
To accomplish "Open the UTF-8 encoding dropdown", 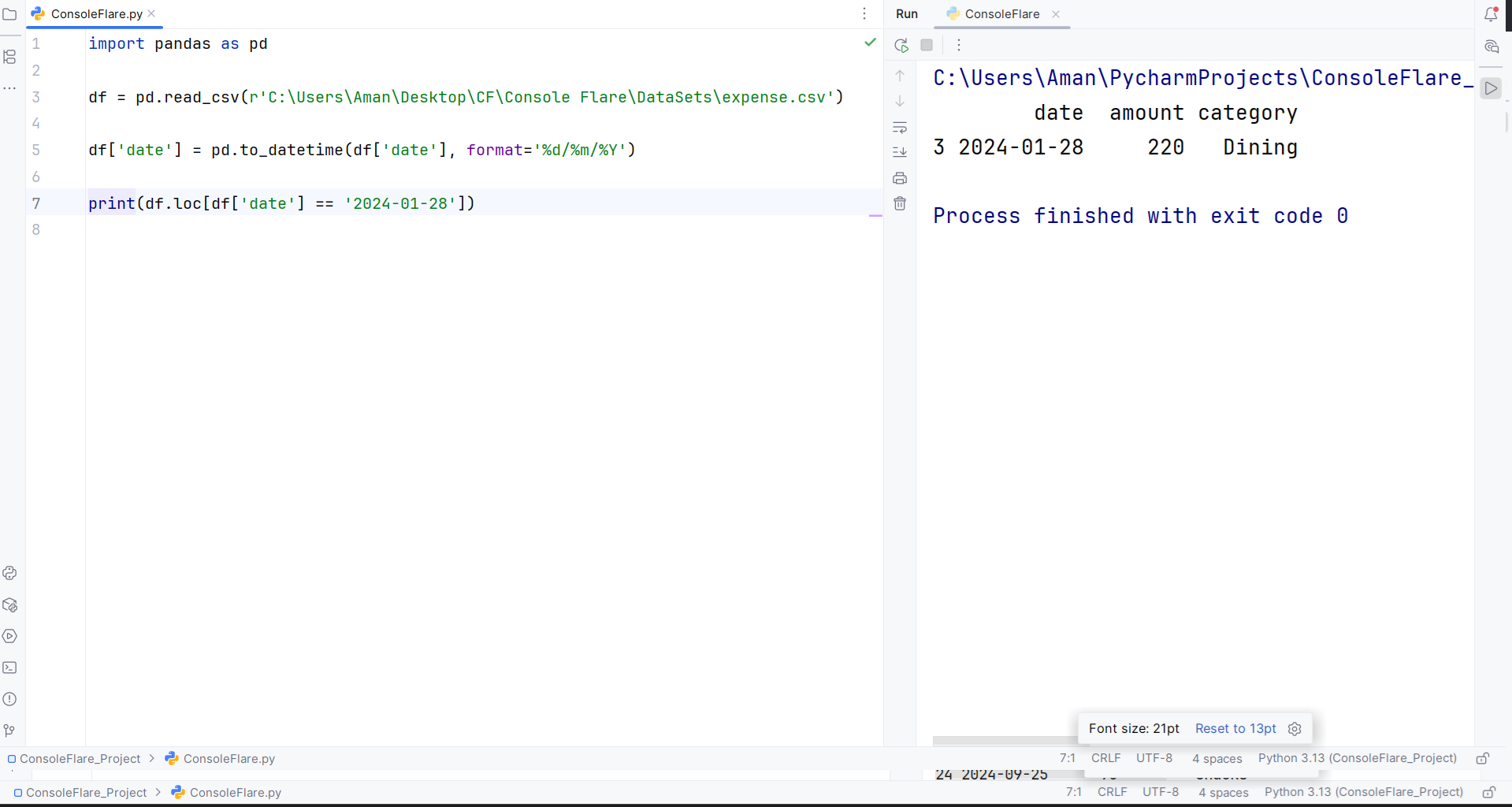I will coord(1161,793).
